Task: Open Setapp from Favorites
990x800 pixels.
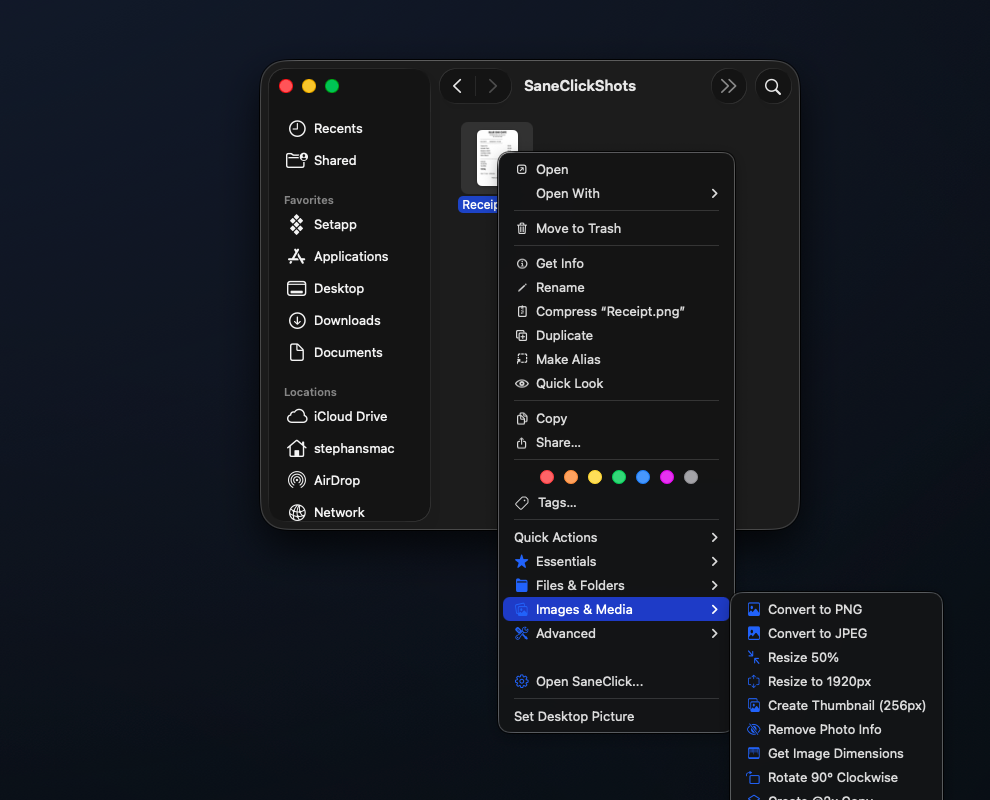Action: click(350, 224)
